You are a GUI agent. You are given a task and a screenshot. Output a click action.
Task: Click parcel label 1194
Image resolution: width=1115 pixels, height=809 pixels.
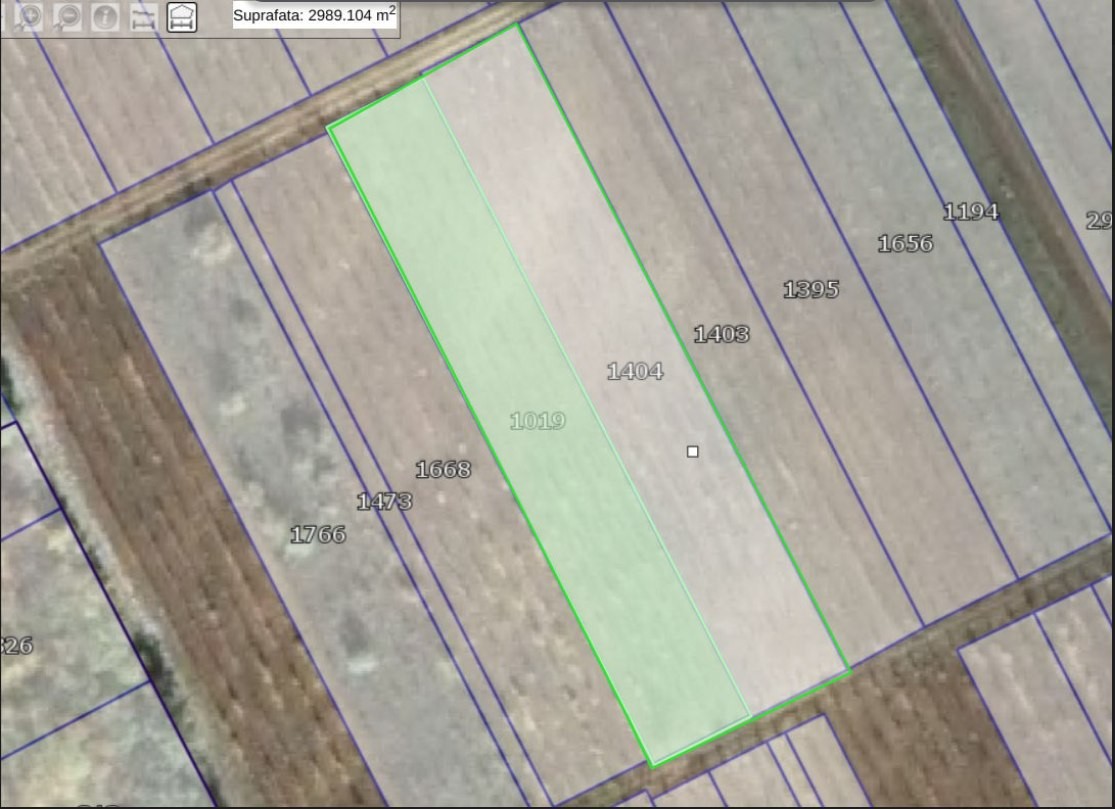click(x=971, y=212)
